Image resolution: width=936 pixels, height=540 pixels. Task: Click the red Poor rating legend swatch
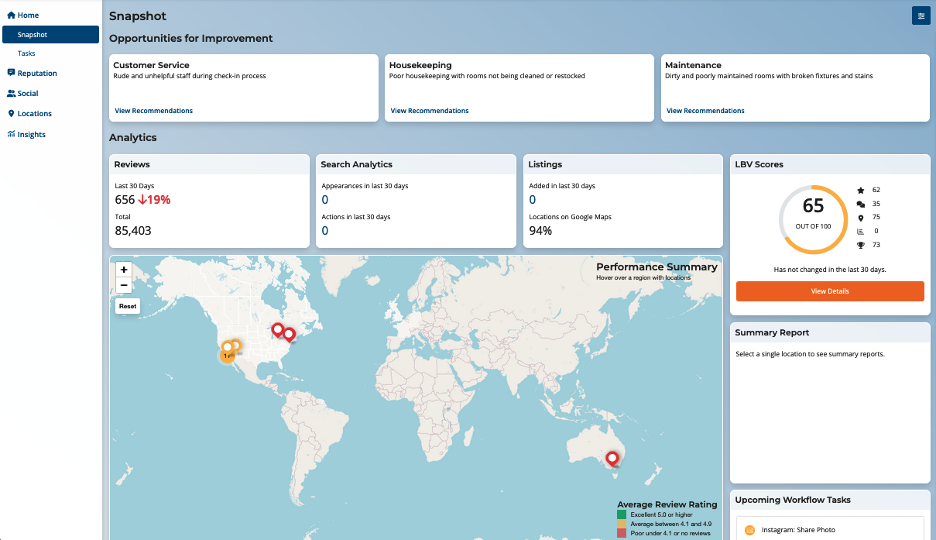tap(621, 533)
